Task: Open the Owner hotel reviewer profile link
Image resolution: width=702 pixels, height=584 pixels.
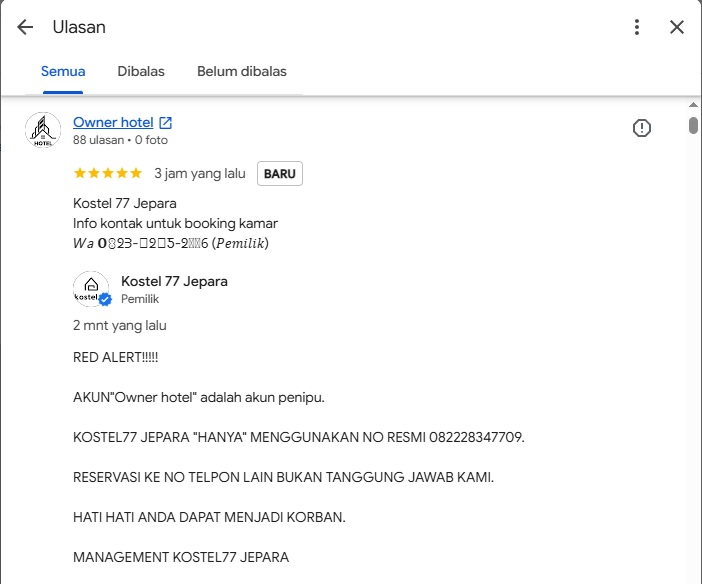Action: coord(113,122)
